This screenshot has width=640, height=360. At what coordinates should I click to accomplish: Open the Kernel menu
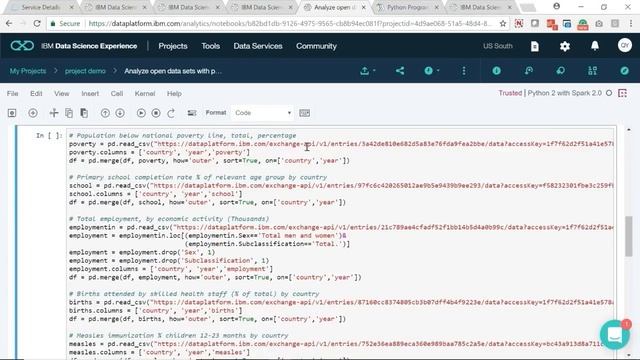145,93
